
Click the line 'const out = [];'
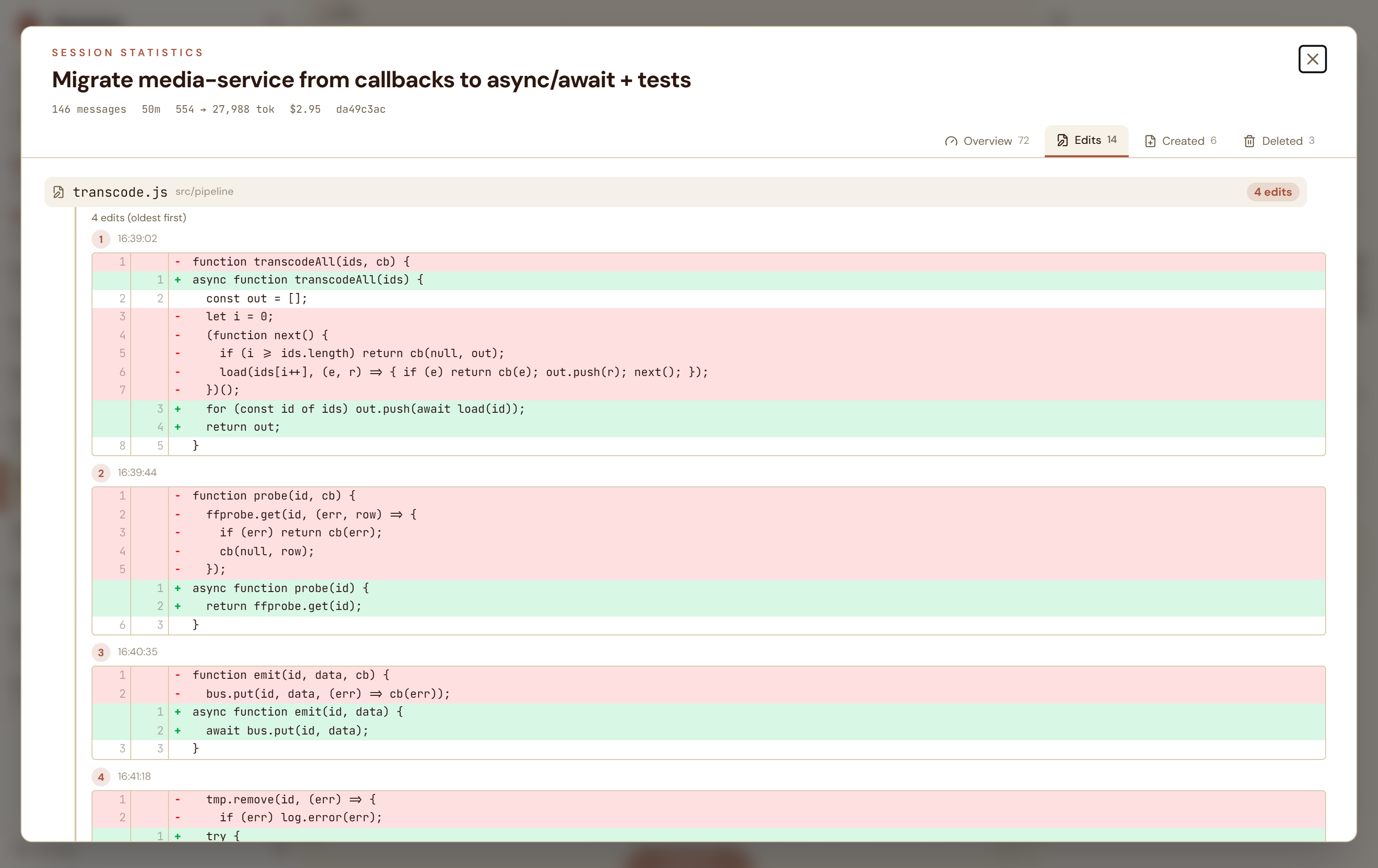coord(708,299)
